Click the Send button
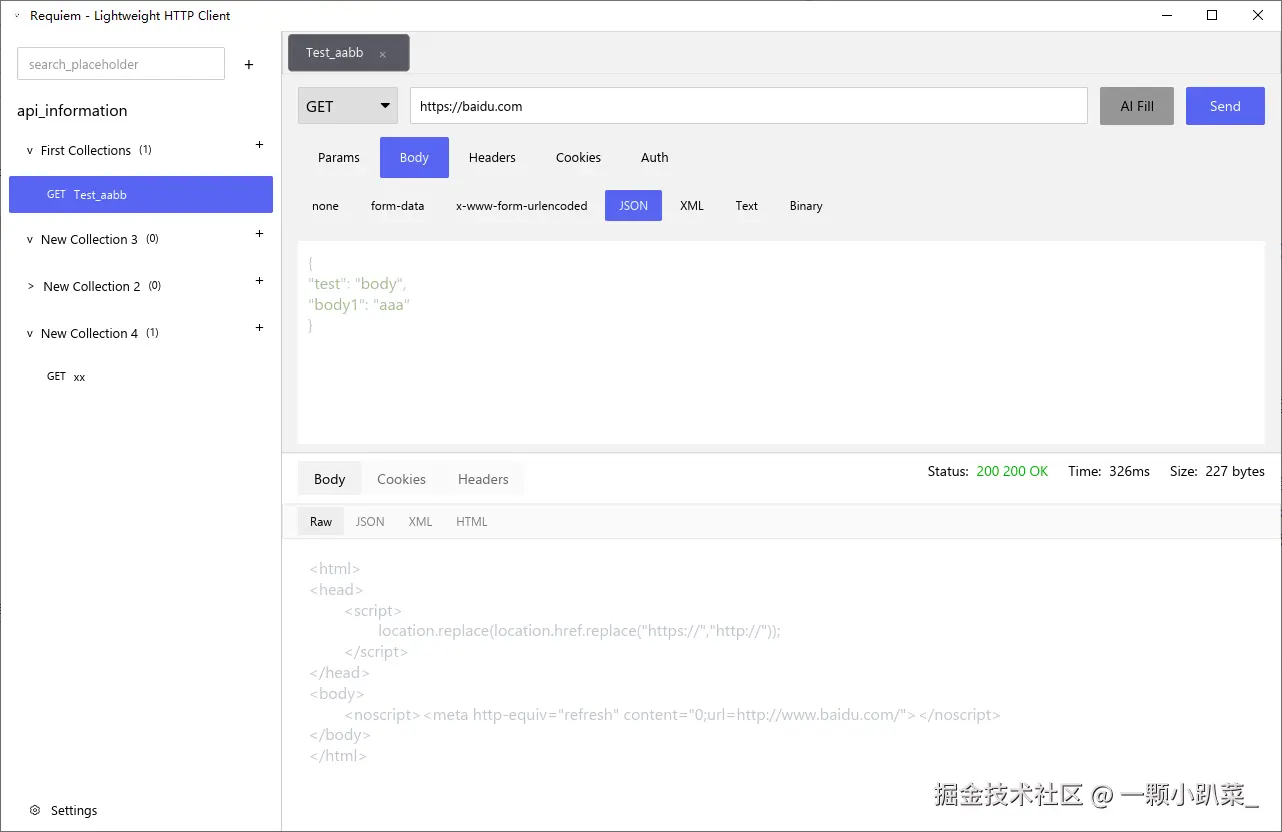This screenshot has height=832, width=1282. 1225,106
